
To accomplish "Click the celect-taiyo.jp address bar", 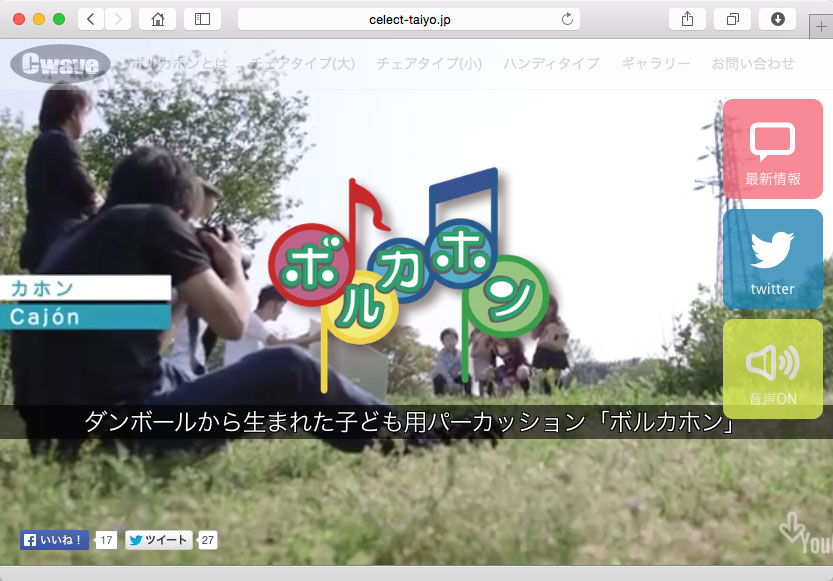I will (408, 19).
